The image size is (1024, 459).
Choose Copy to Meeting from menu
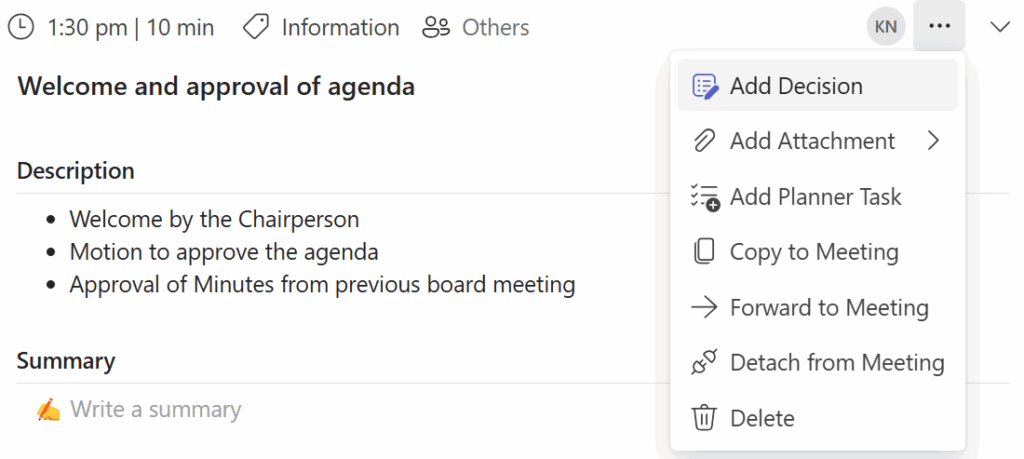(x=814, y=252)
